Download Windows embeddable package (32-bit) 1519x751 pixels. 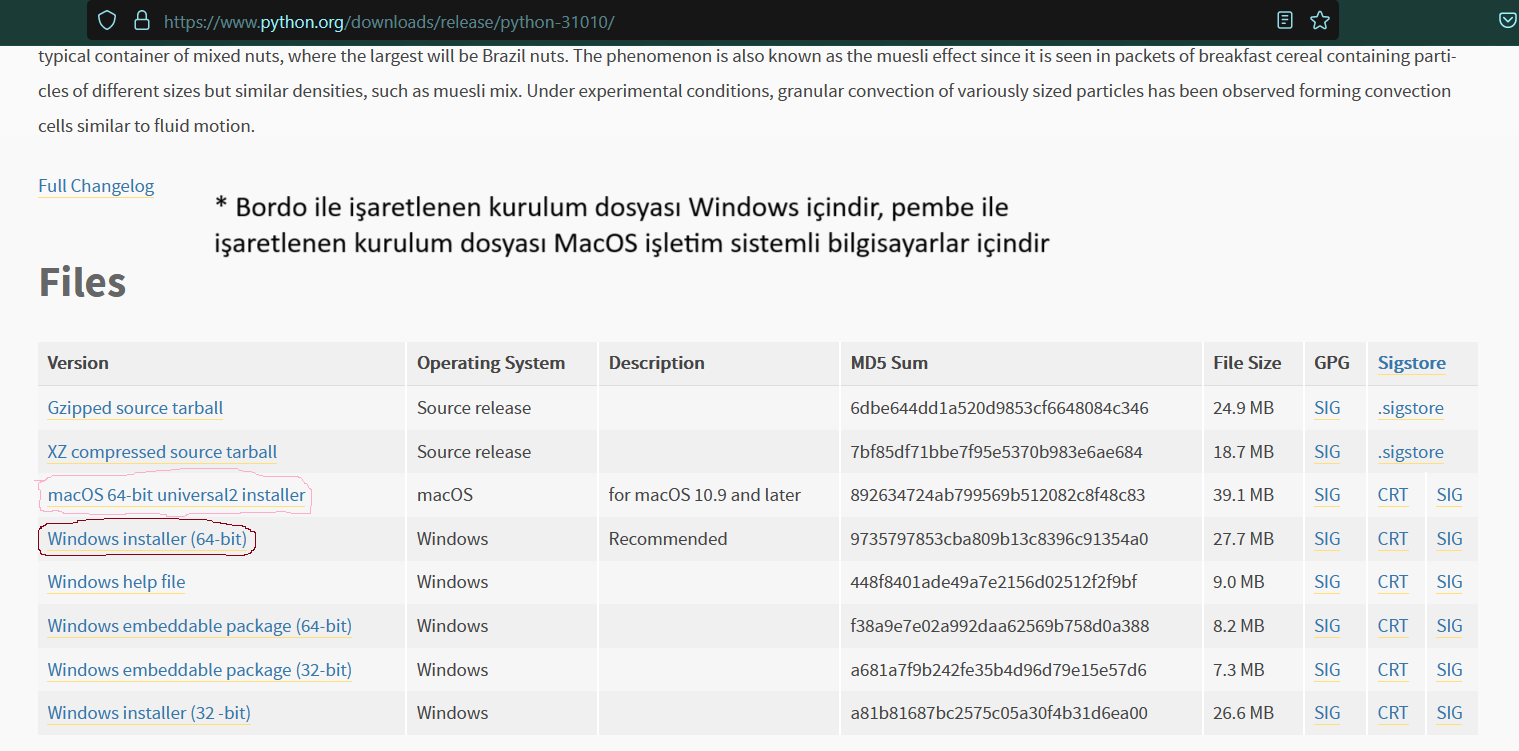(x=199, y=670)
